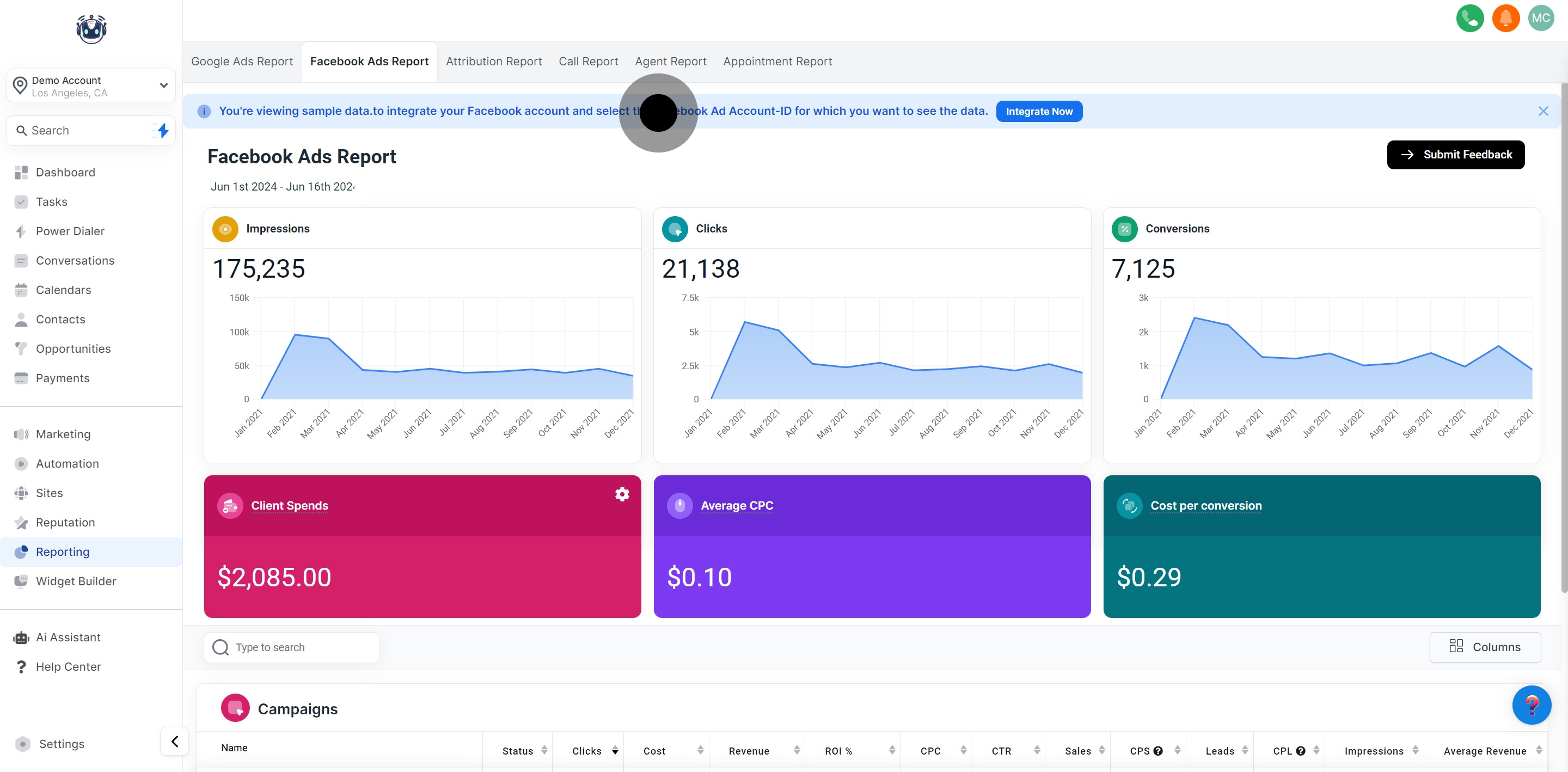Image resolution: width=1568 pixels, height=772 pixels.
Task: Click the campaigns Type to search field
Action: pos(292,647)
